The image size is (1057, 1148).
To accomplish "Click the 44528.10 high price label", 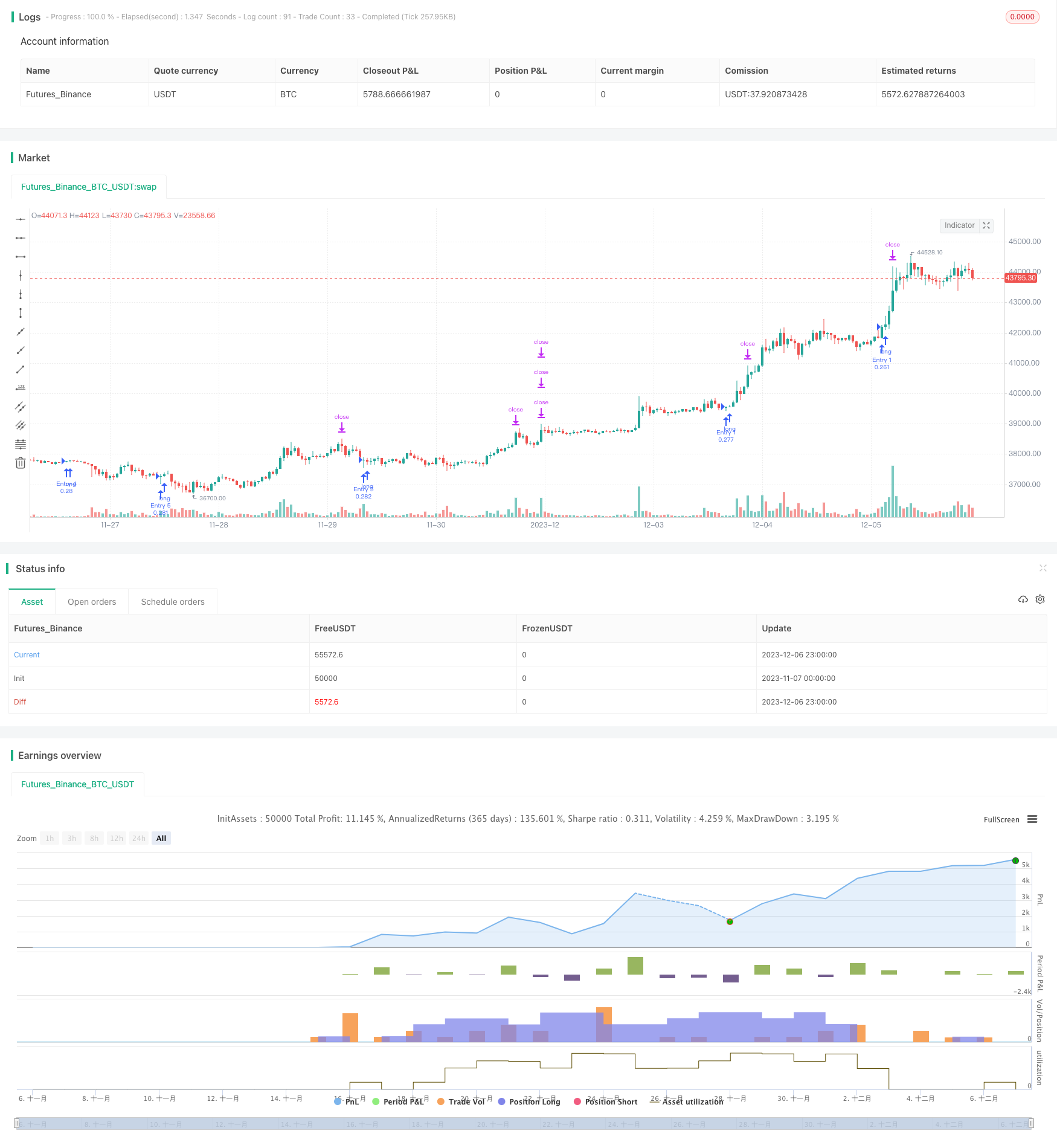I will pos(930,253).
